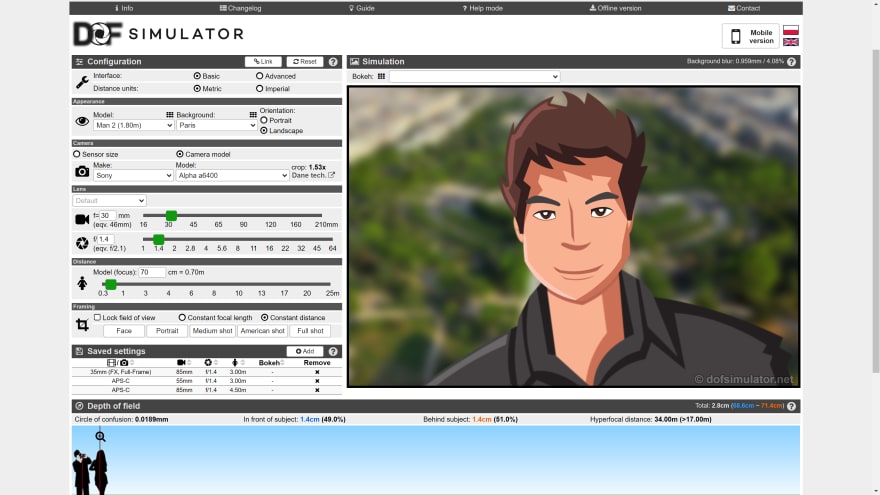Toggle Help mode in top menu
The image size is (880, 495).
coord(483,8)
